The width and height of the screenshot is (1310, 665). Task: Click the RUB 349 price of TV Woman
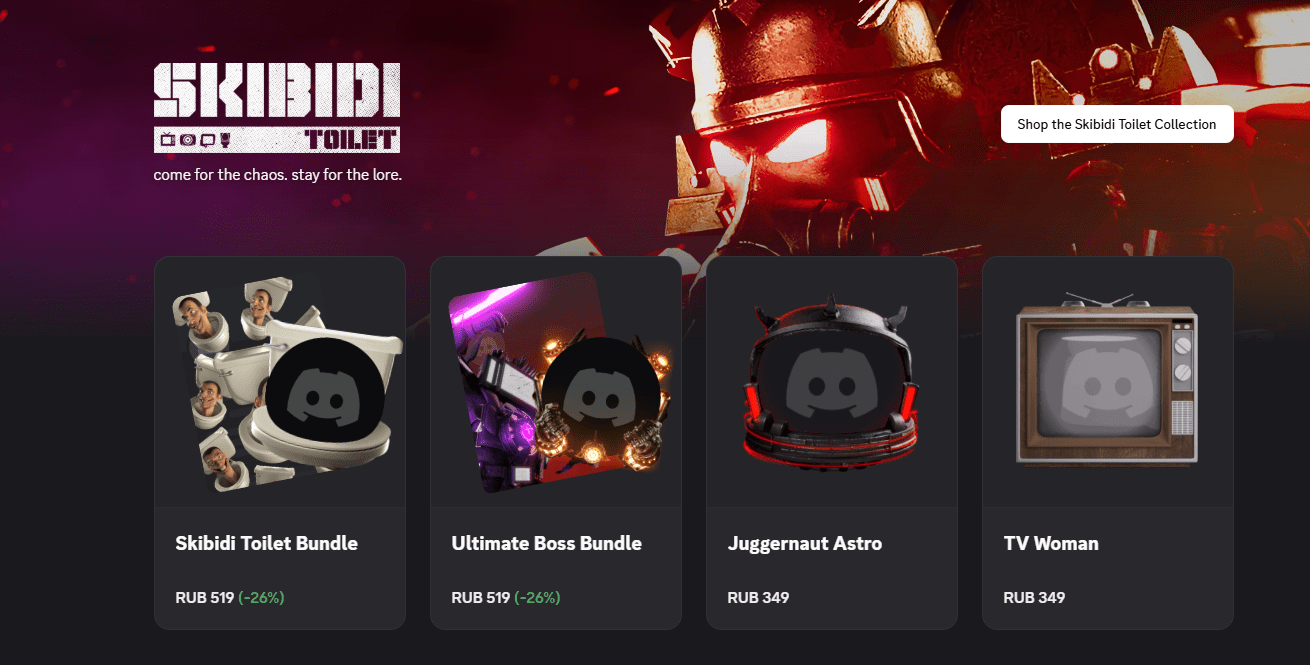[1034, 598]
